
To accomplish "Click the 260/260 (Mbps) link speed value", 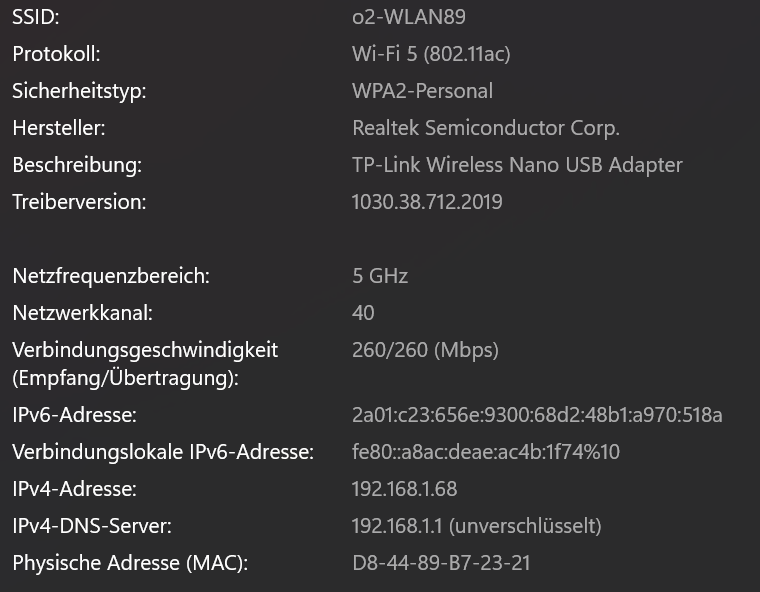I will (x=425, y=350).
